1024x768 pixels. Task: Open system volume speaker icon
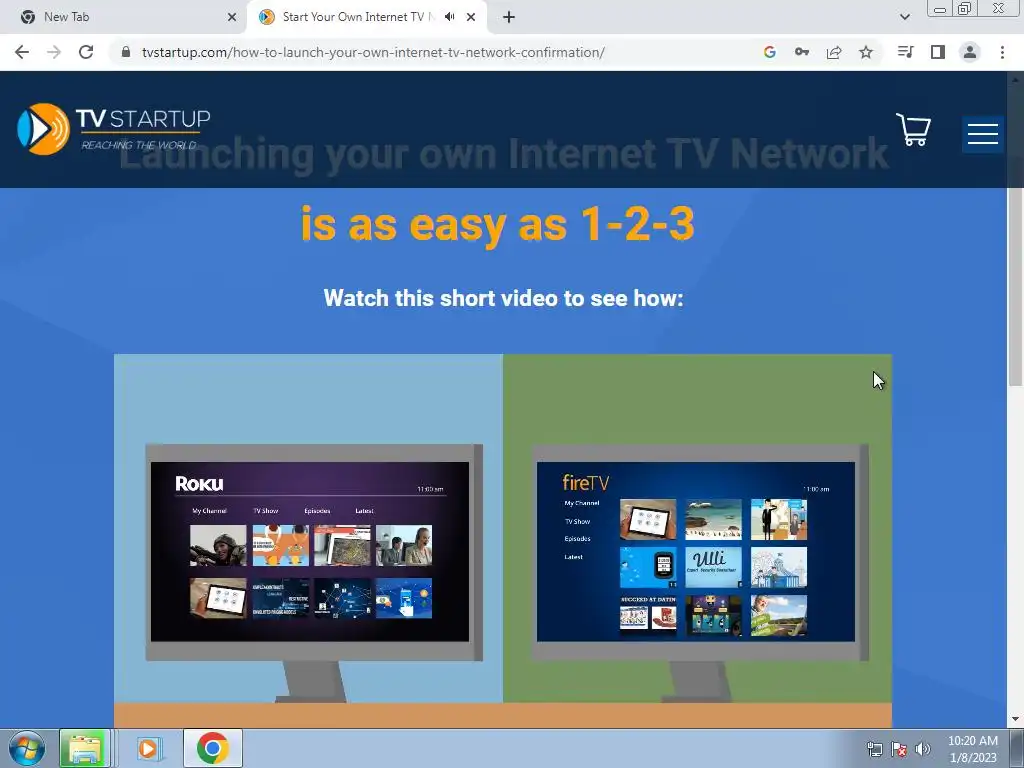tap(922, 749)
